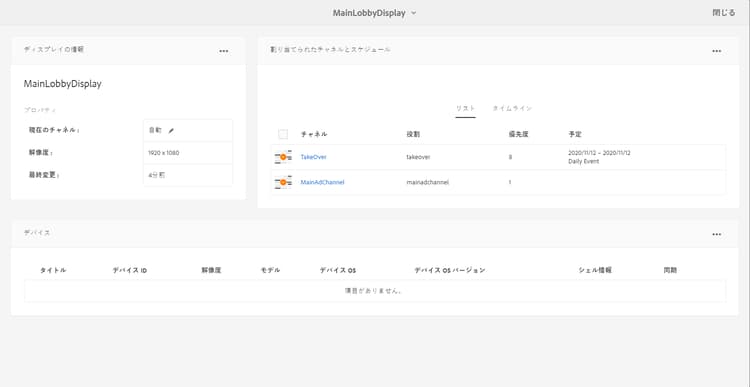This screenshot has height=387, width=750.
Task: Toggle the select-all channels checkbox
Action: (x=283, y=134)
